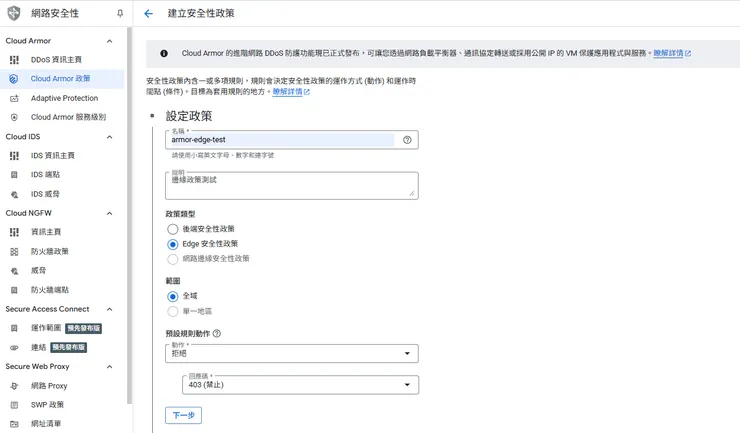Click the IDS endpoints icon
Screen dimensions: 740x433
pos(14,175)
